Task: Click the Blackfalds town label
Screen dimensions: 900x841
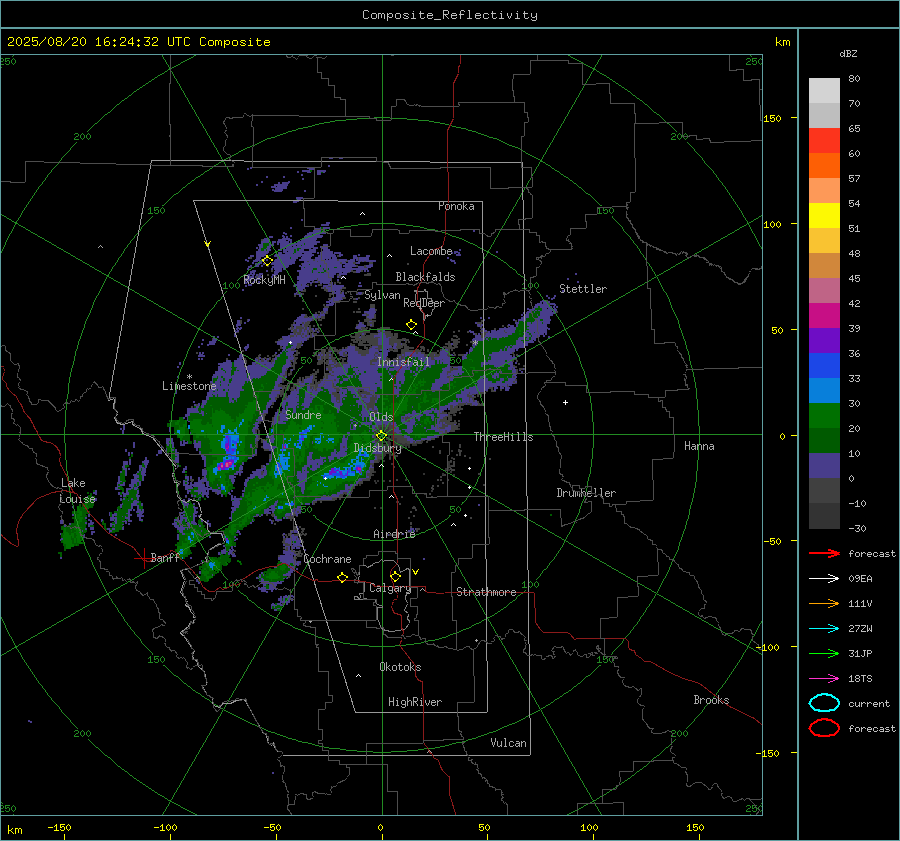Action: 425,277
